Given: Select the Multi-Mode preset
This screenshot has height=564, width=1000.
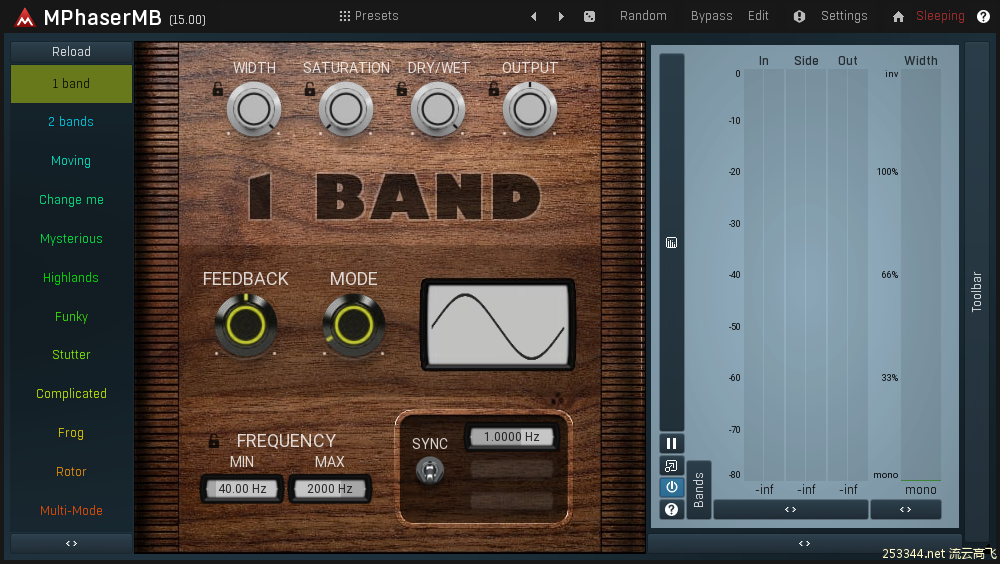Looking at the screenshot, I should click(71, 510).
